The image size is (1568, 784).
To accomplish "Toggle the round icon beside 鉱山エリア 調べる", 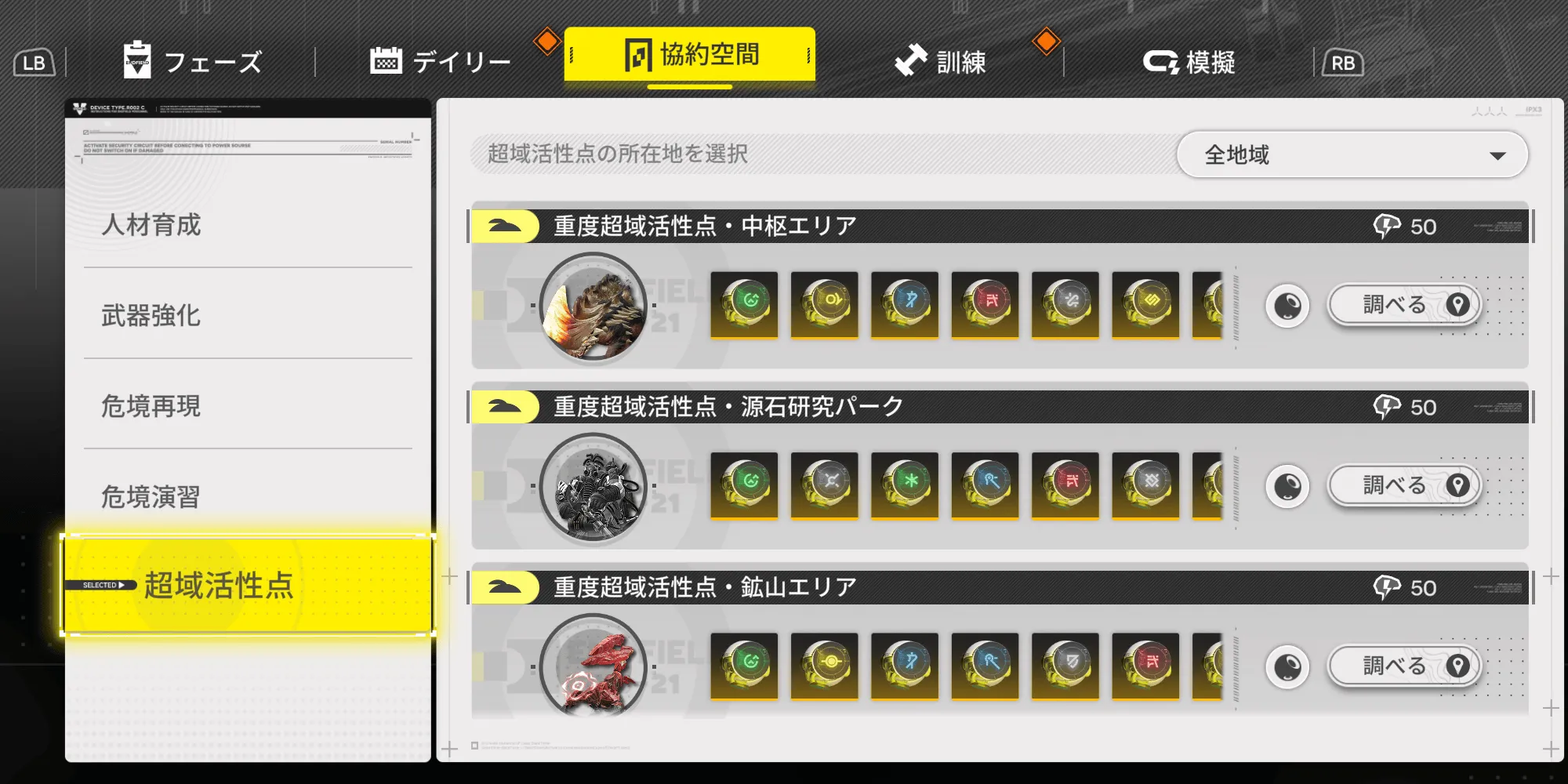I will [x=1287, y=666].
